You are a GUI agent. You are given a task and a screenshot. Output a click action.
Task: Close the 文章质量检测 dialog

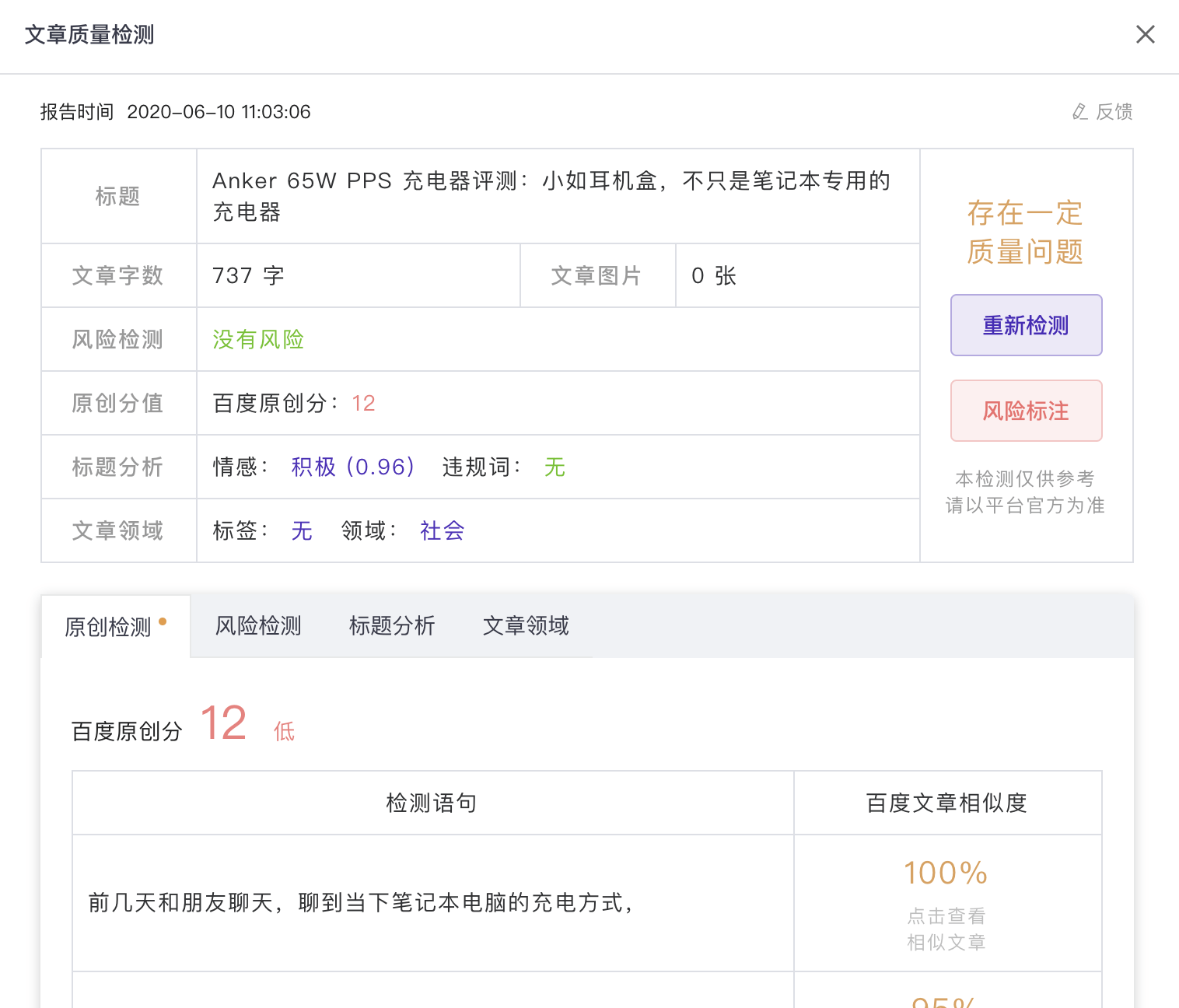pos(1145,34)
